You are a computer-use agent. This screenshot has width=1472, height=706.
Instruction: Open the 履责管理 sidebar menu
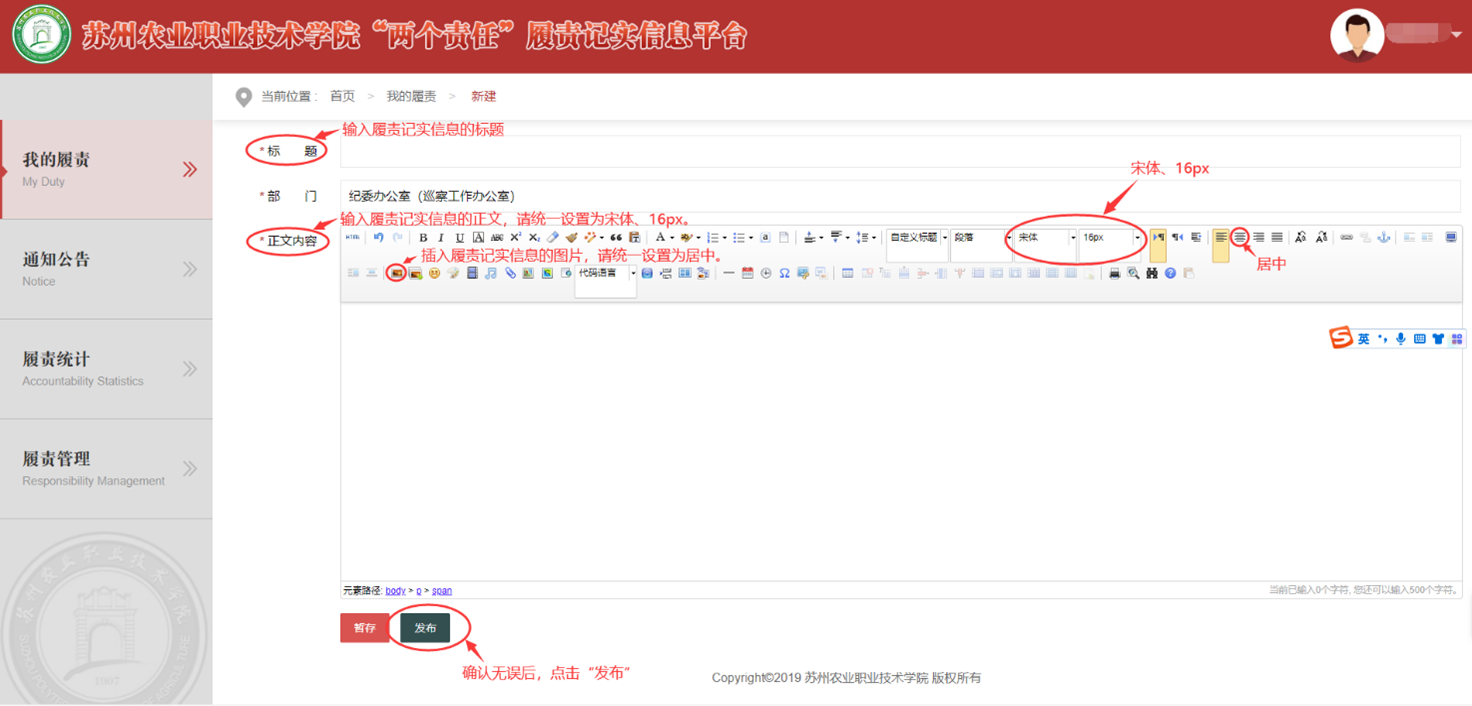coord(106,468)
